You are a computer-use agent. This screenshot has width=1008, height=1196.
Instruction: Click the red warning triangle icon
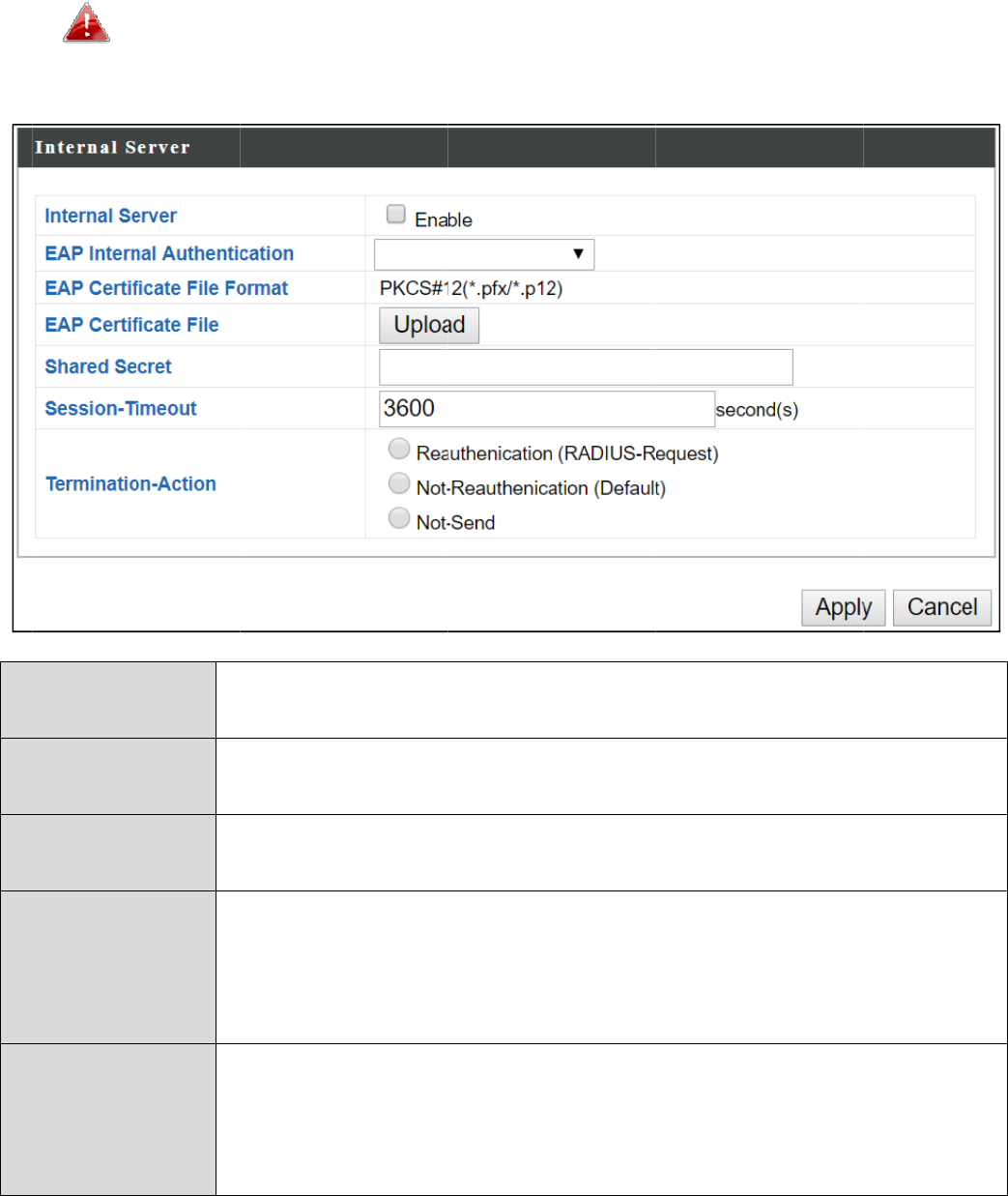coord(86,23)
